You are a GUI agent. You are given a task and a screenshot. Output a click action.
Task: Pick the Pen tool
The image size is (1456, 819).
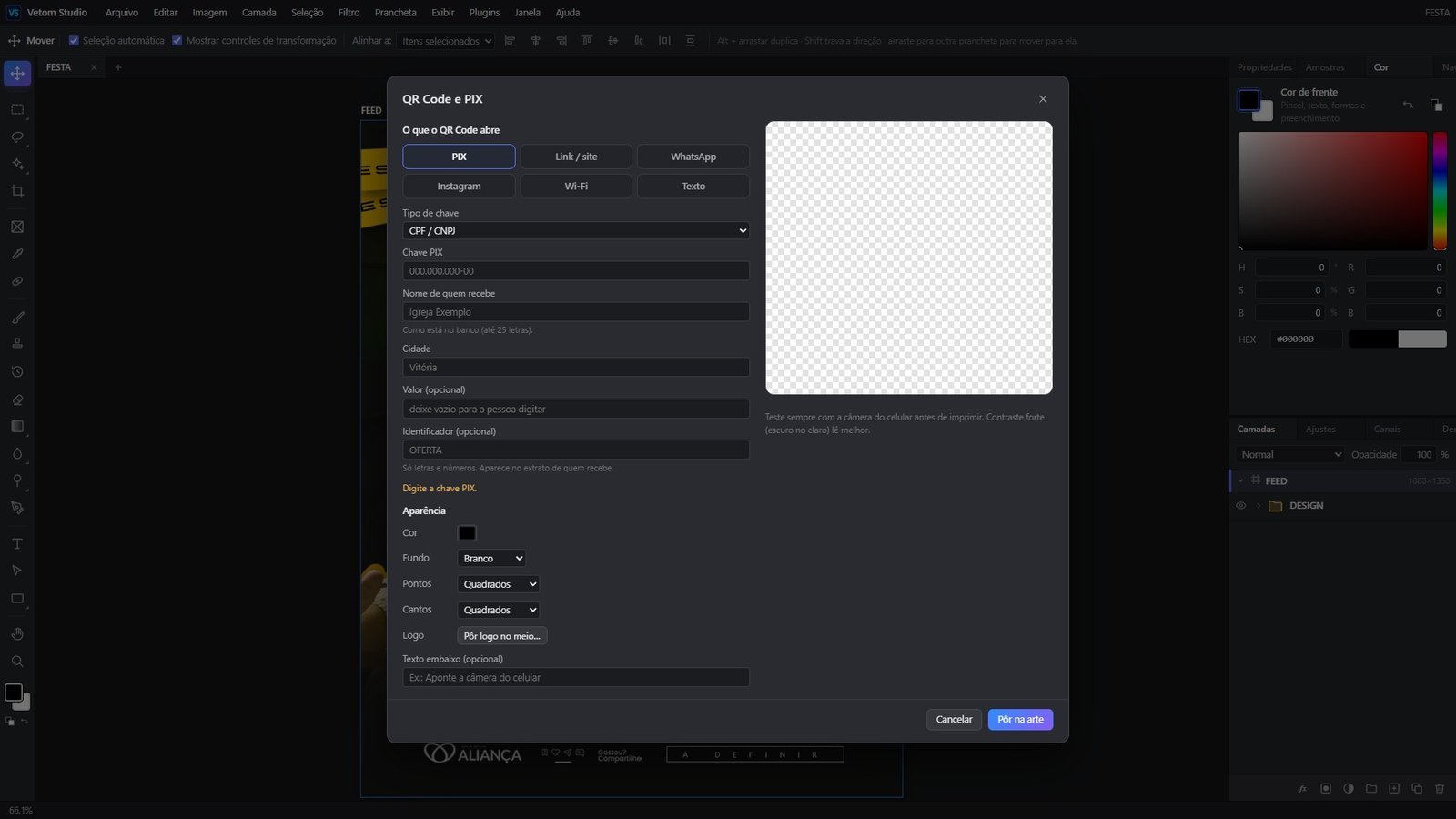(17, 508)
